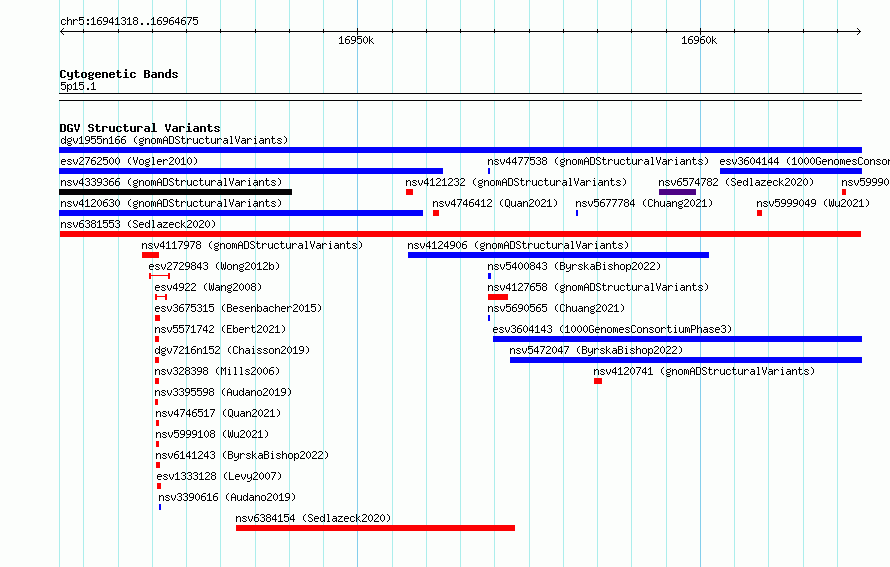Select the 5p15.1 band label
This screenshot has width=890, height=567.
pos(78,86)
